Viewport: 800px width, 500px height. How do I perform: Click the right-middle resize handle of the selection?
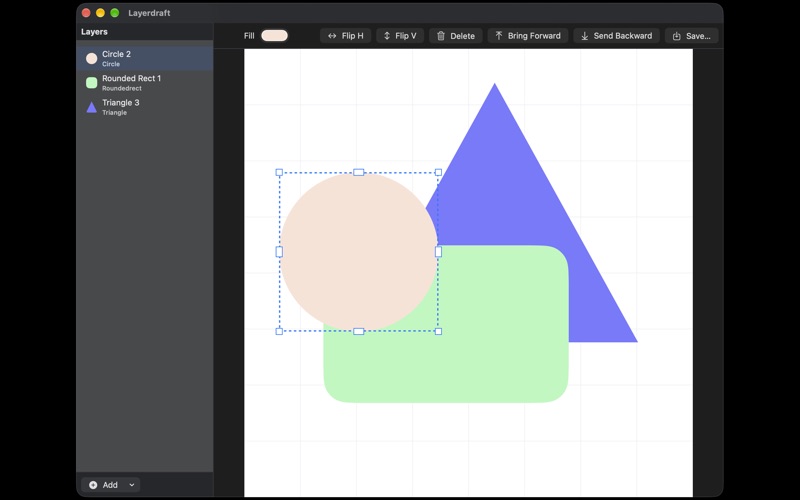click(x=438, y=252)
